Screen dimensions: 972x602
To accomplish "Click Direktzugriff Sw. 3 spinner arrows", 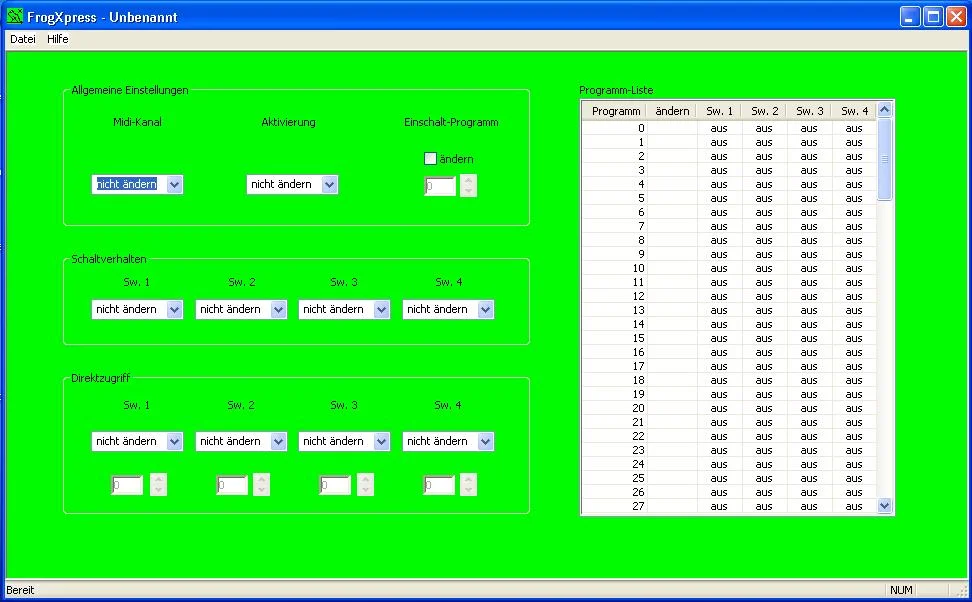I will point(366,485).
